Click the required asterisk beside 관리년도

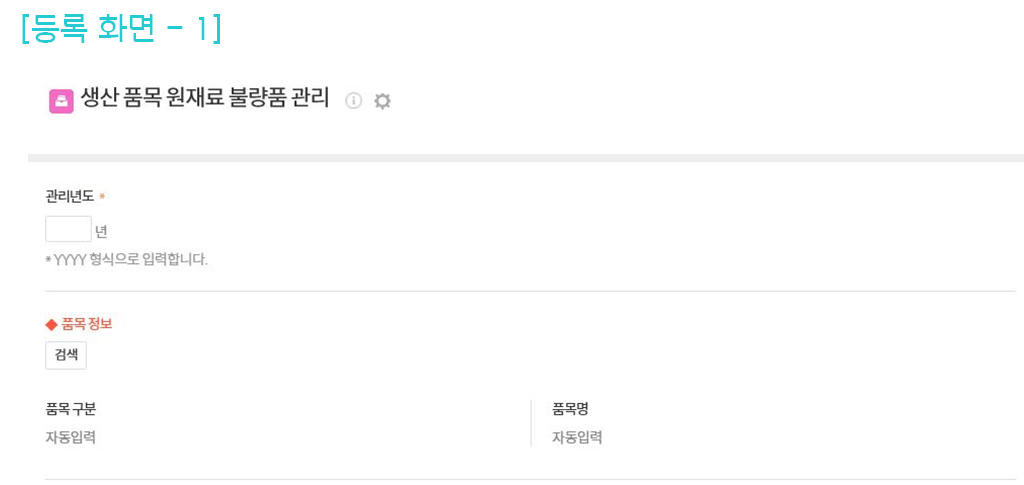(102, 197)
